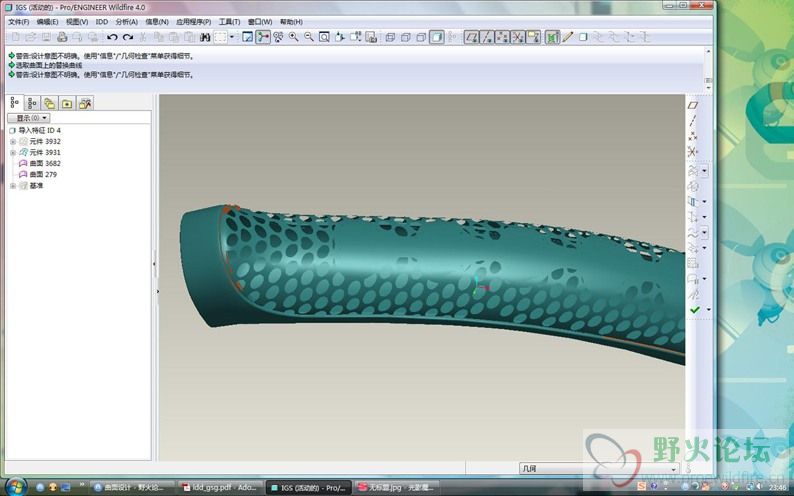Switch to Hidden Line display mode
The height and width of the screenshot is (496, 794).
click(406, 37)
